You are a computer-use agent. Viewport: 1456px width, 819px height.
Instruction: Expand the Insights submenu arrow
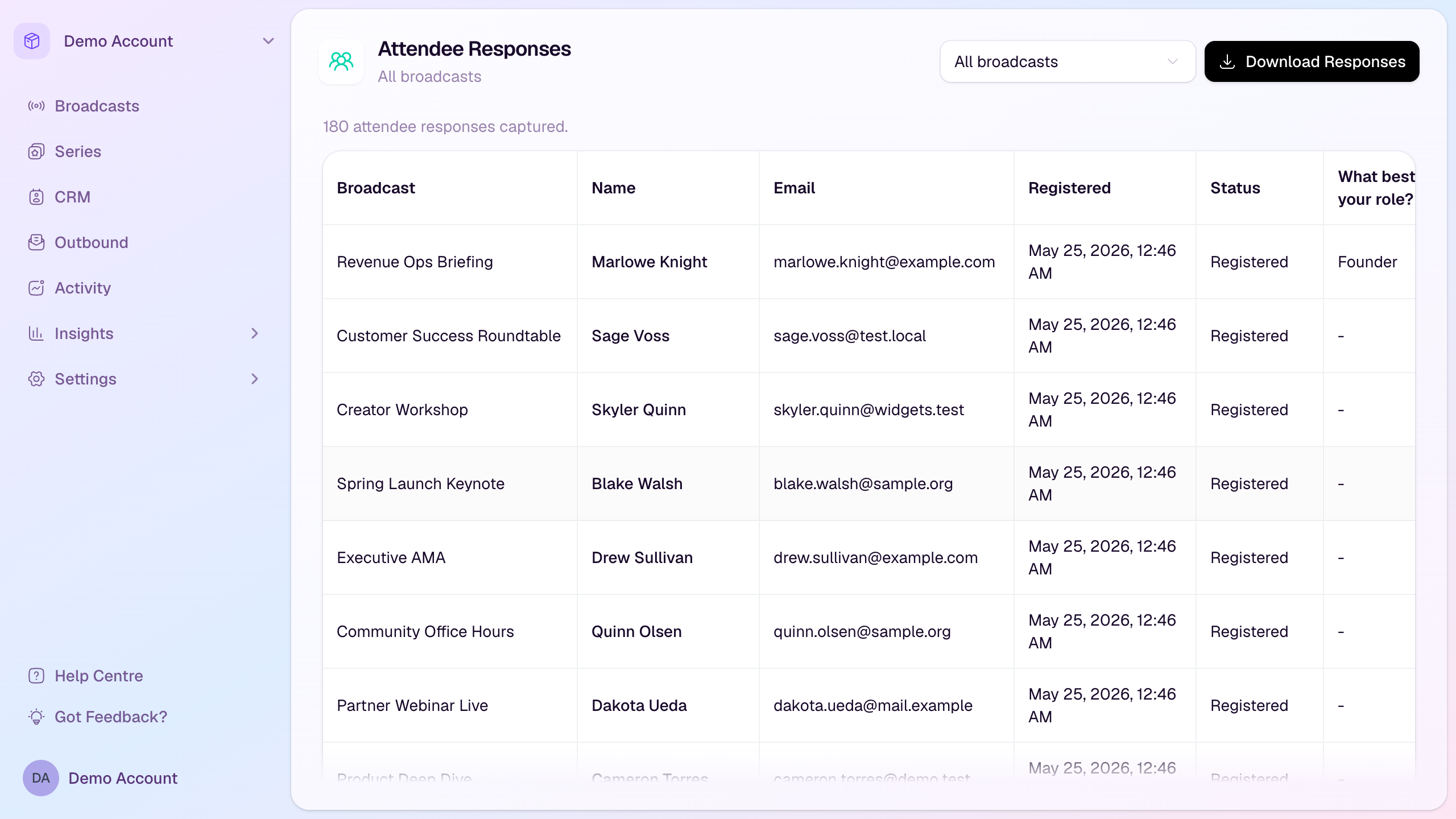[x=255, y=333]
